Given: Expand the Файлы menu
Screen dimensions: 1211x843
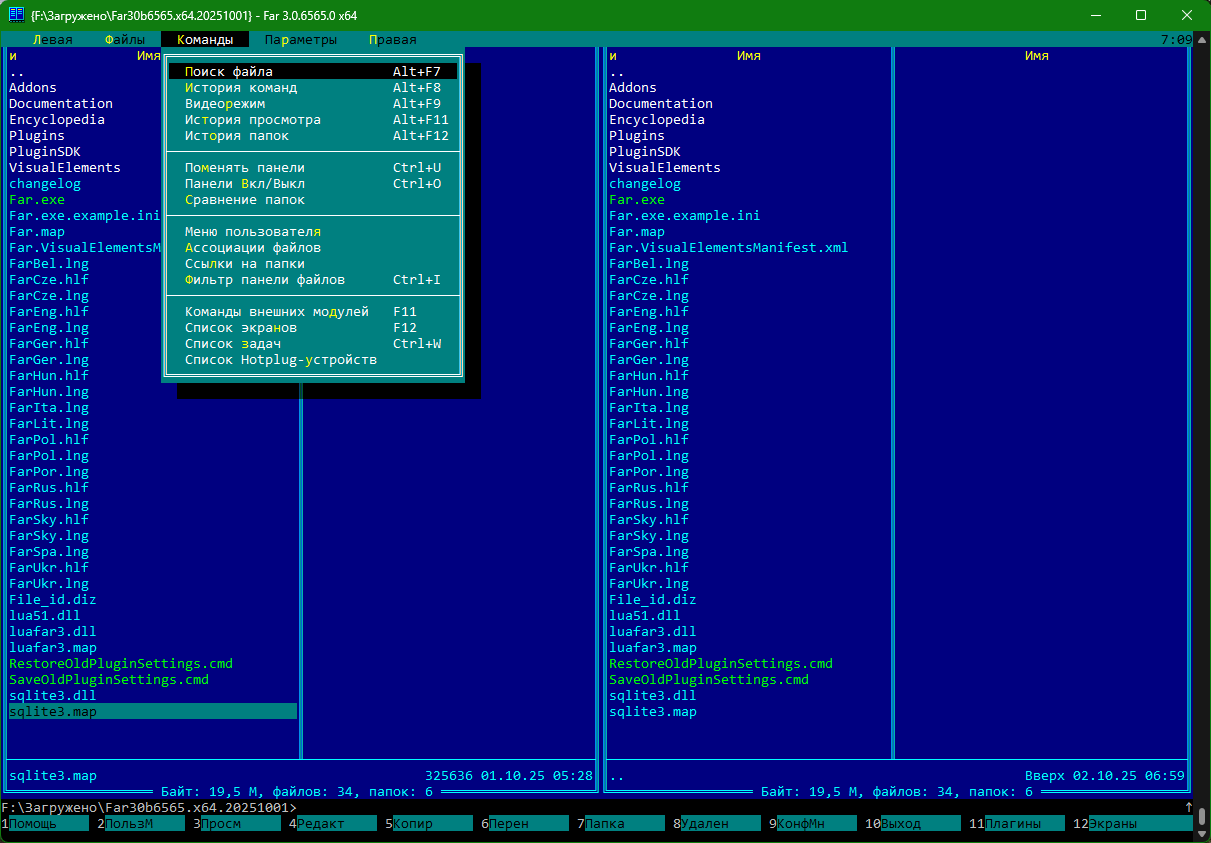Looking at the screenshot, I should (124, 40).
